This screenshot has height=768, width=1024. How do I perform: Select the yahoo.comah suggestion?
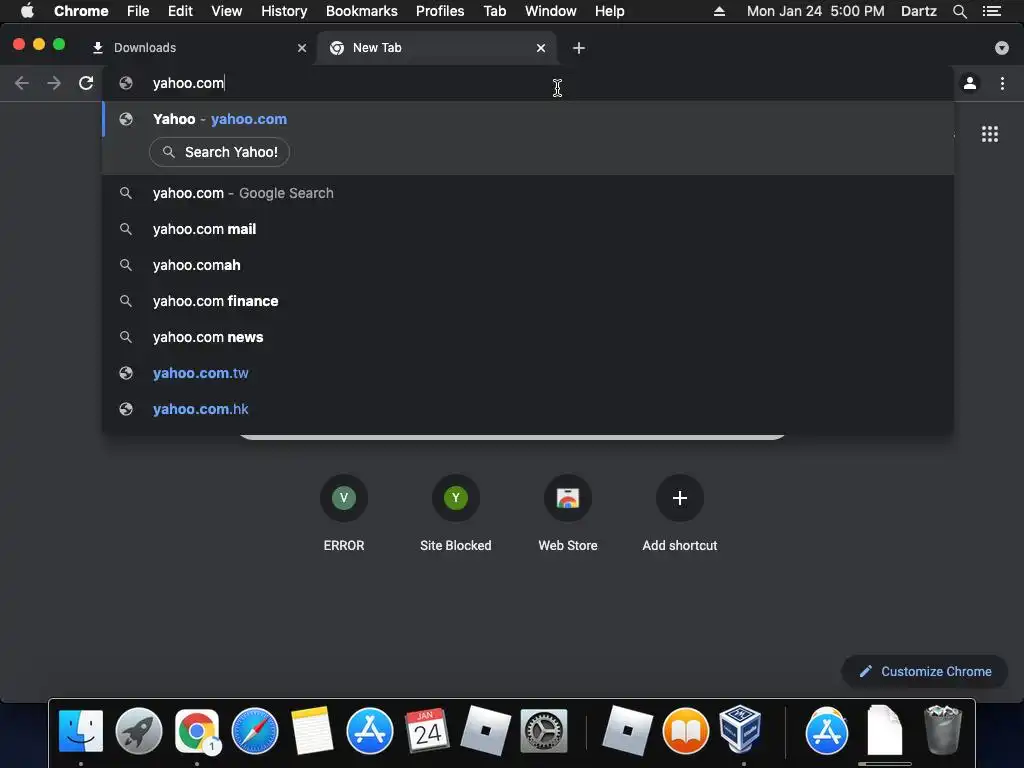click(528, 265)
